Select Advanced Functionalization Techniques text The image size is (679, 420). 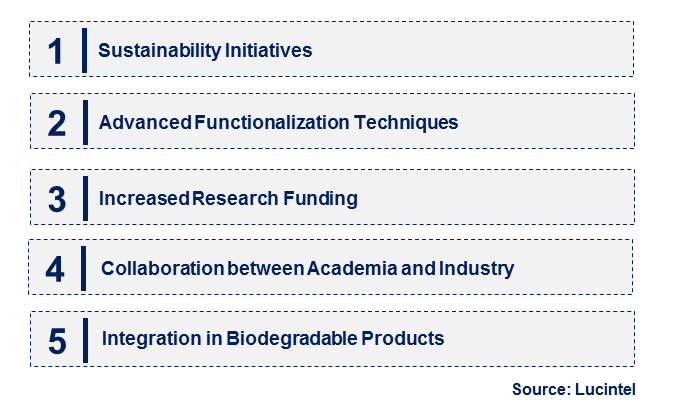(278, 123)
